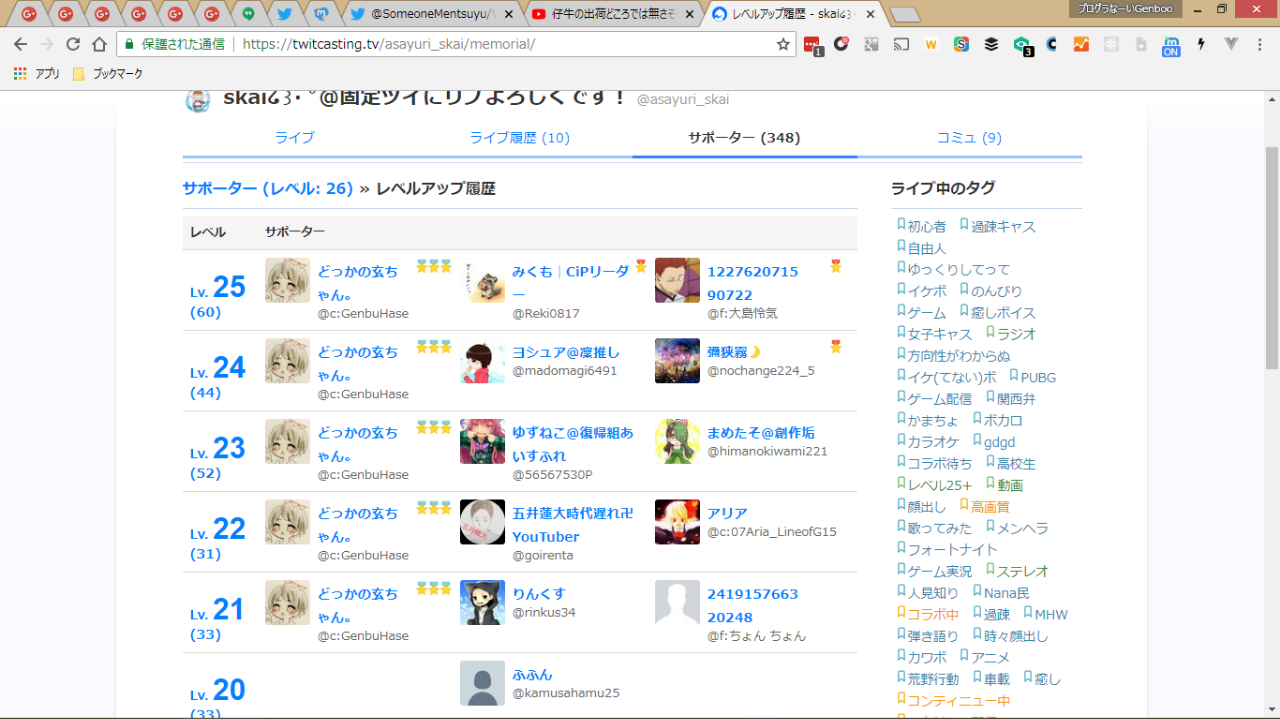Click the red extension icon with badge 1
The height and width of the screenshot is (719, 1280).
point(813,45)
